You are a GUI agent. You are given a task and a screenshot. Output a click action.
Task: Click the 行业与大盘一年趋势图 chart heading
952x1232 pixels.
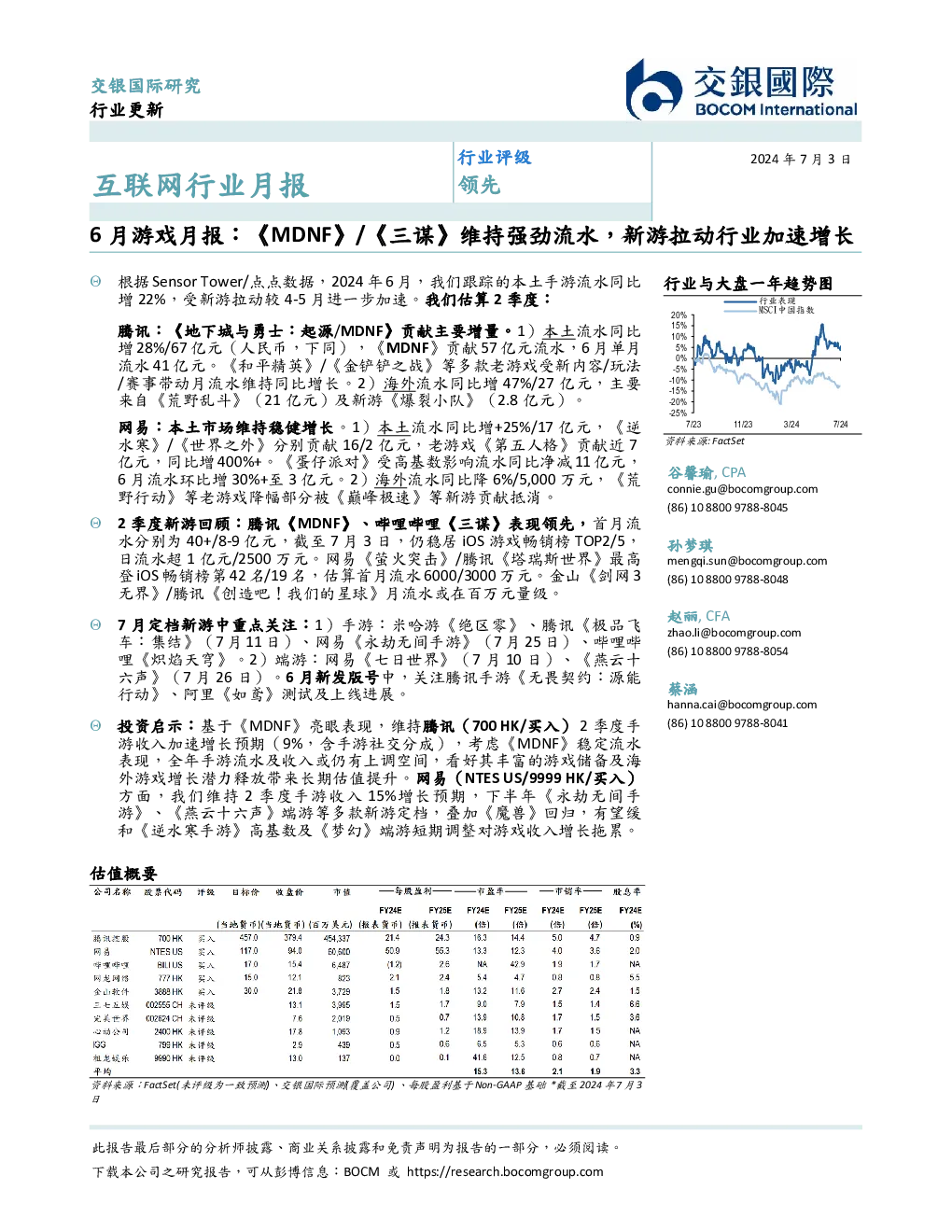(748, 284)
